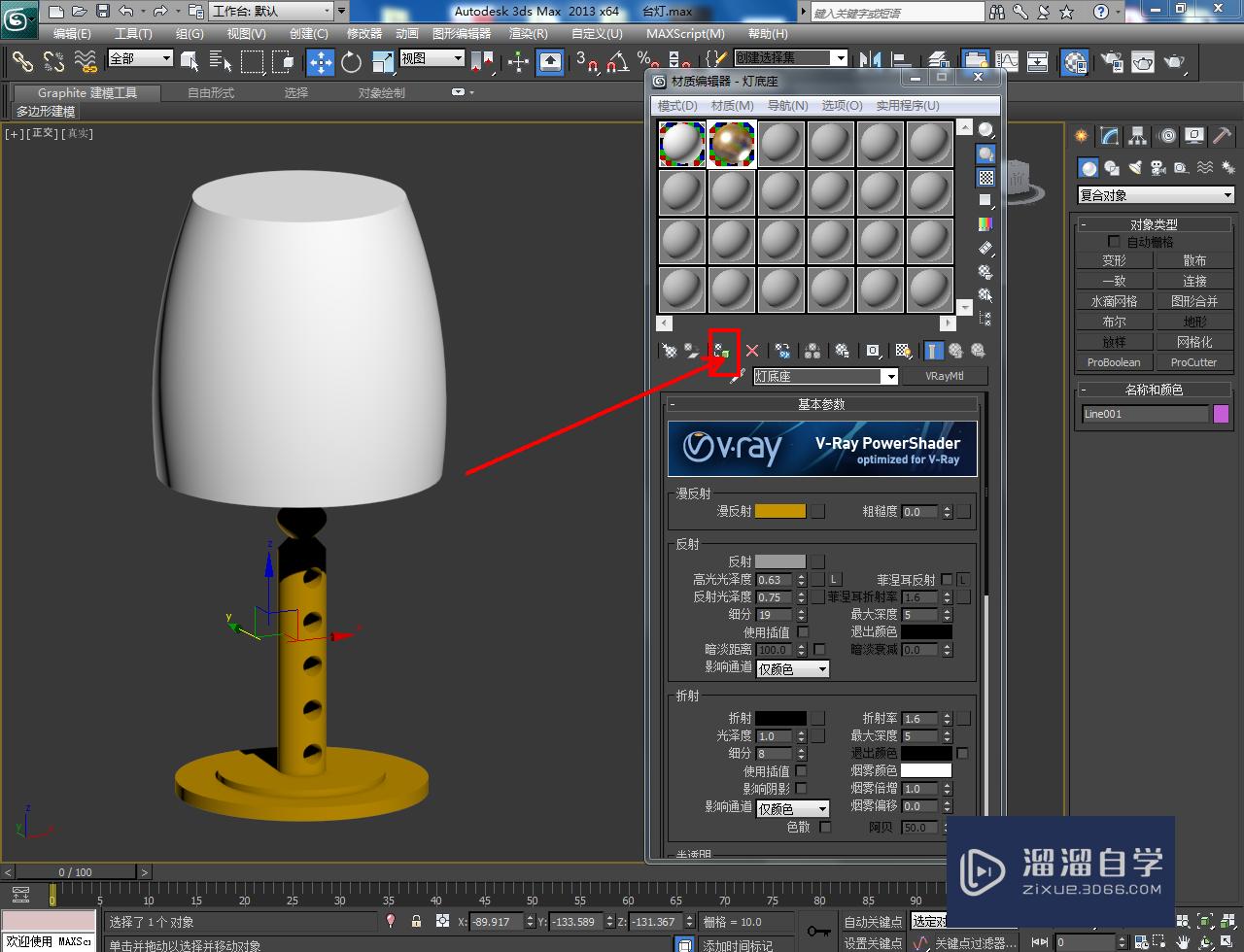Enable 使用插值 checkbox under 反射
Viewport: 1244px width, 952px height.
pos(803,632)
